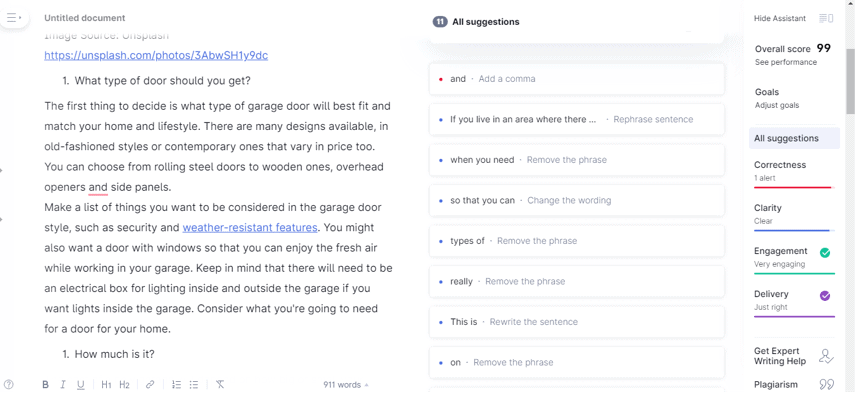Set Heading 2 style
Viewport: 855px width, 398px height.
click(124, 384)
